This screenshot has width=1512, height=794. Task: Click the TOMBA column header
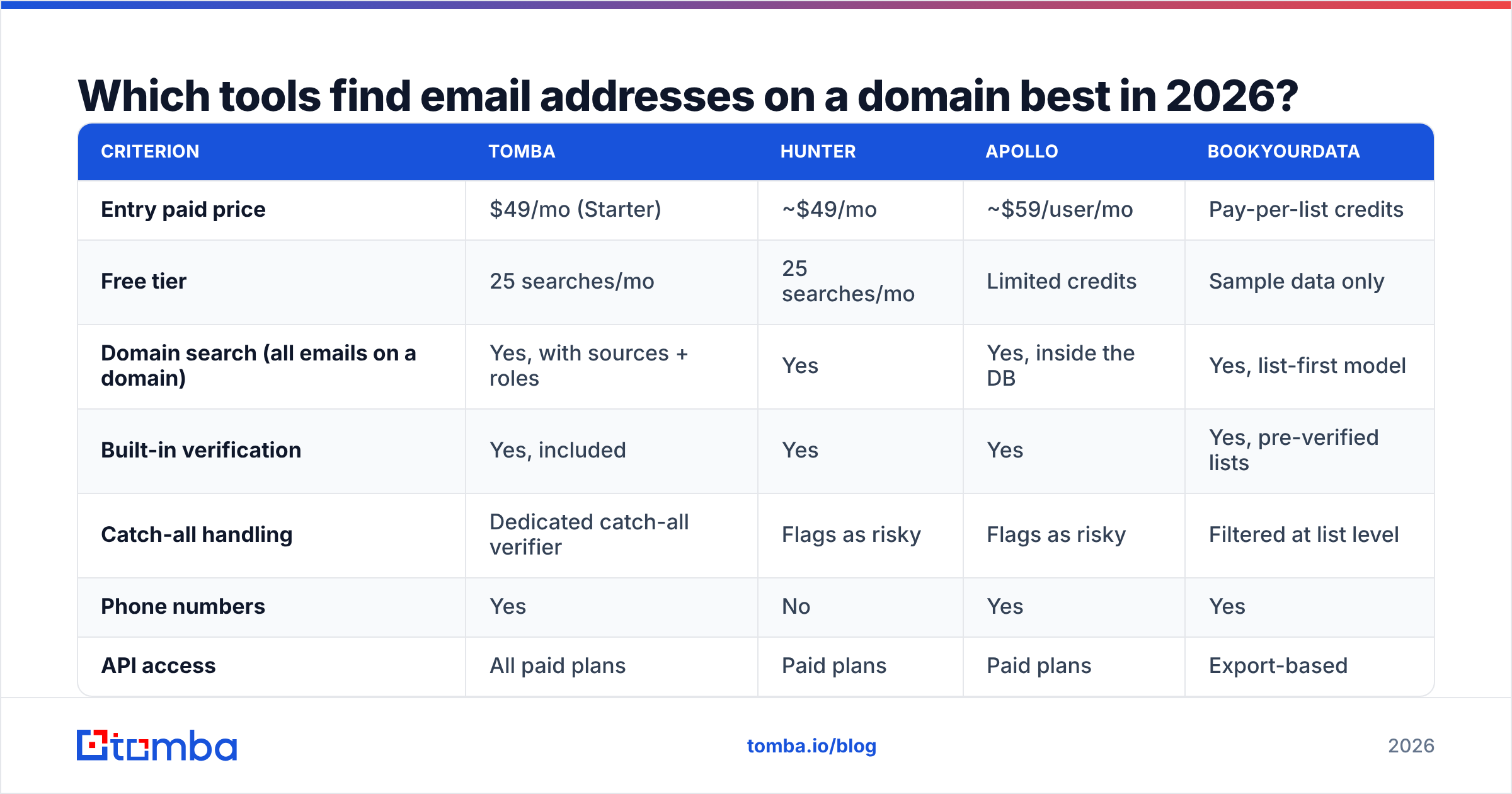coord(522,151)
